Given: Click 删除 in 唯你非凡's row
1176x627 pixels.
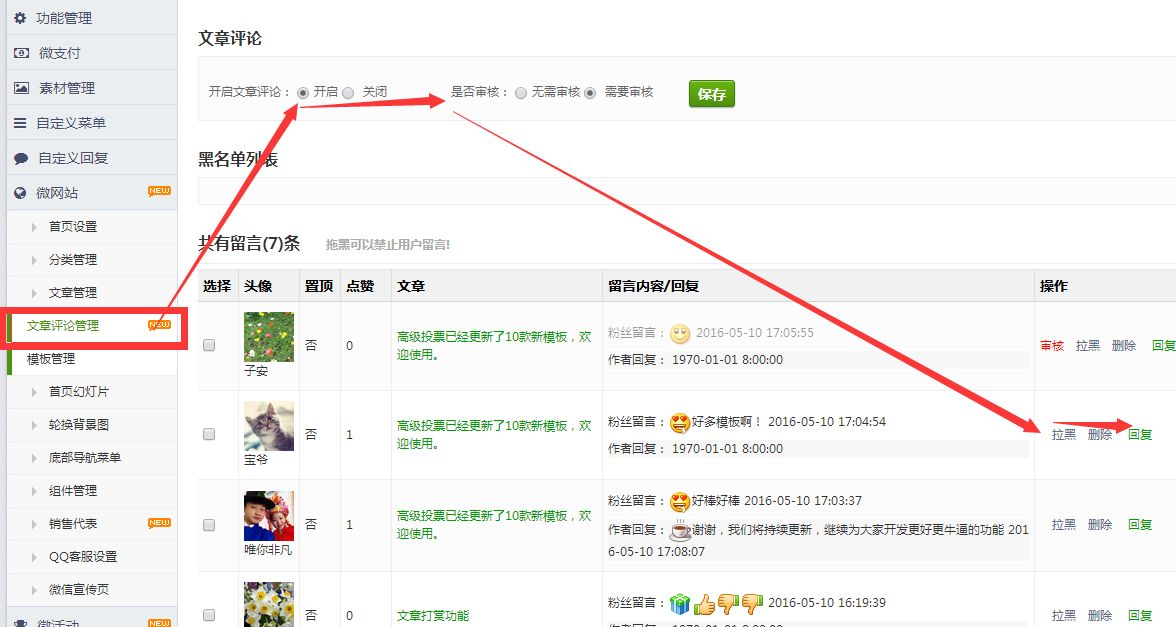Looking at the screenshot, I should (1100, 524).
